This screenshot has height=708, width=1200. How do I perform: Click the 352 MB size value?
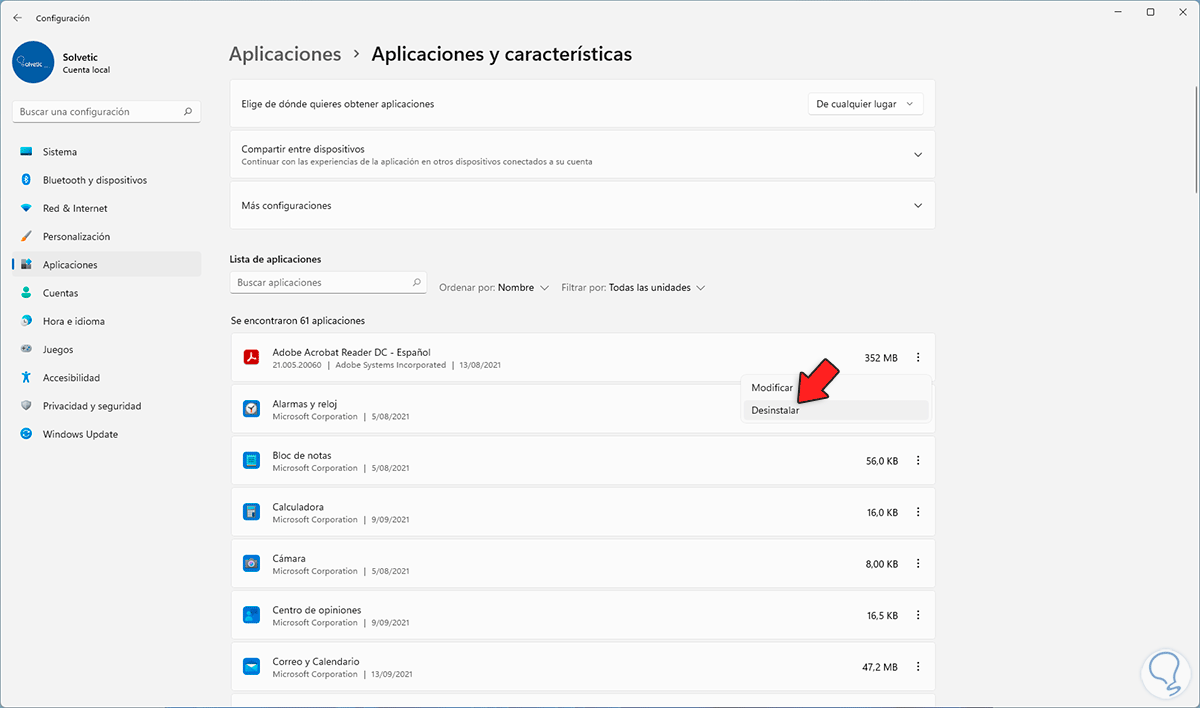point(881,358)
